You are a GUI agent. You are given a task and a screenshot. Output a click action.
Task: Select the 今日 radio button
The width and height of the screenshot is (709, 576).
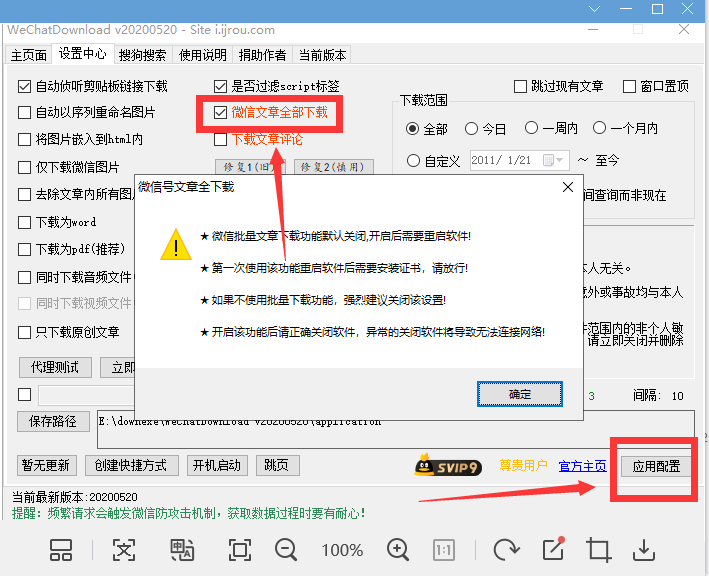click(471, 129)
